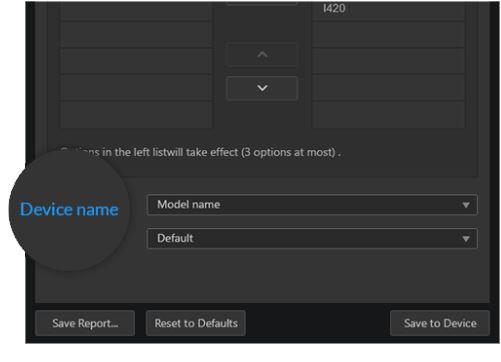Click the Save Report... button
501x362 pixels.
pyautogui.click(x=85, y=323)
